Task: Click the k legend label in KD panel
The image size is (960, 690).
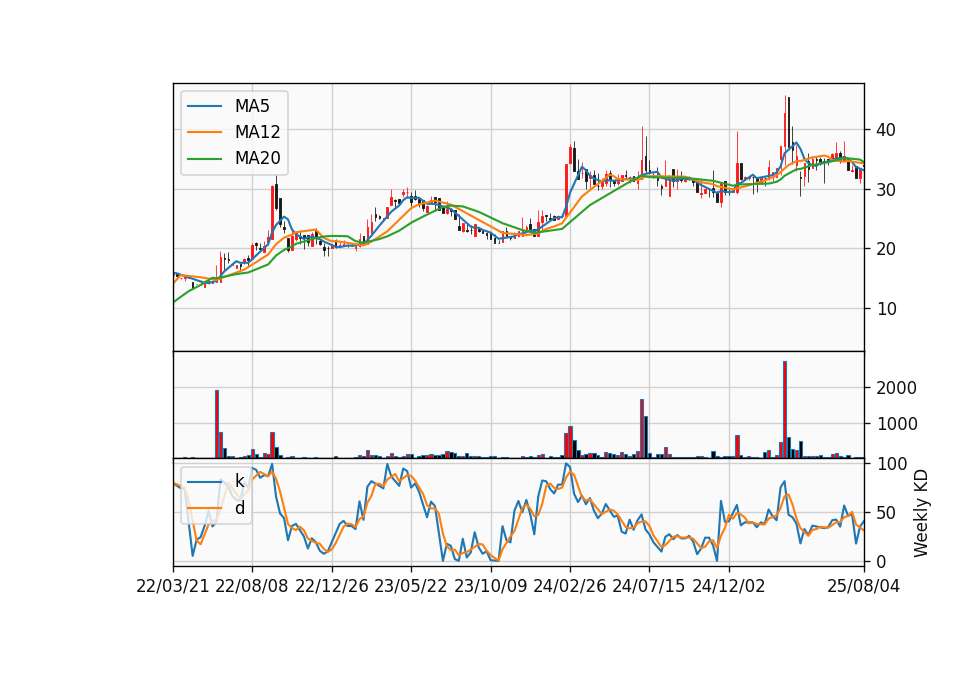Action: tap(239, 481)
